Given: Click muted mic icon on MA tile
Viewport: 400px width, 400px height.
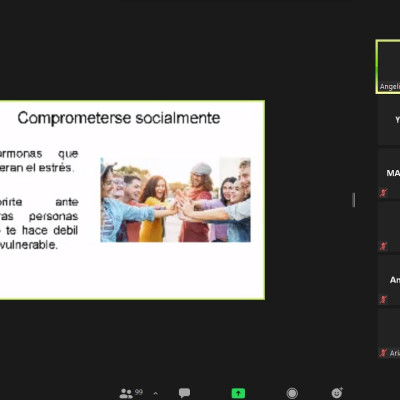Looking at the screenshot, I should click(x=383, y=193).
